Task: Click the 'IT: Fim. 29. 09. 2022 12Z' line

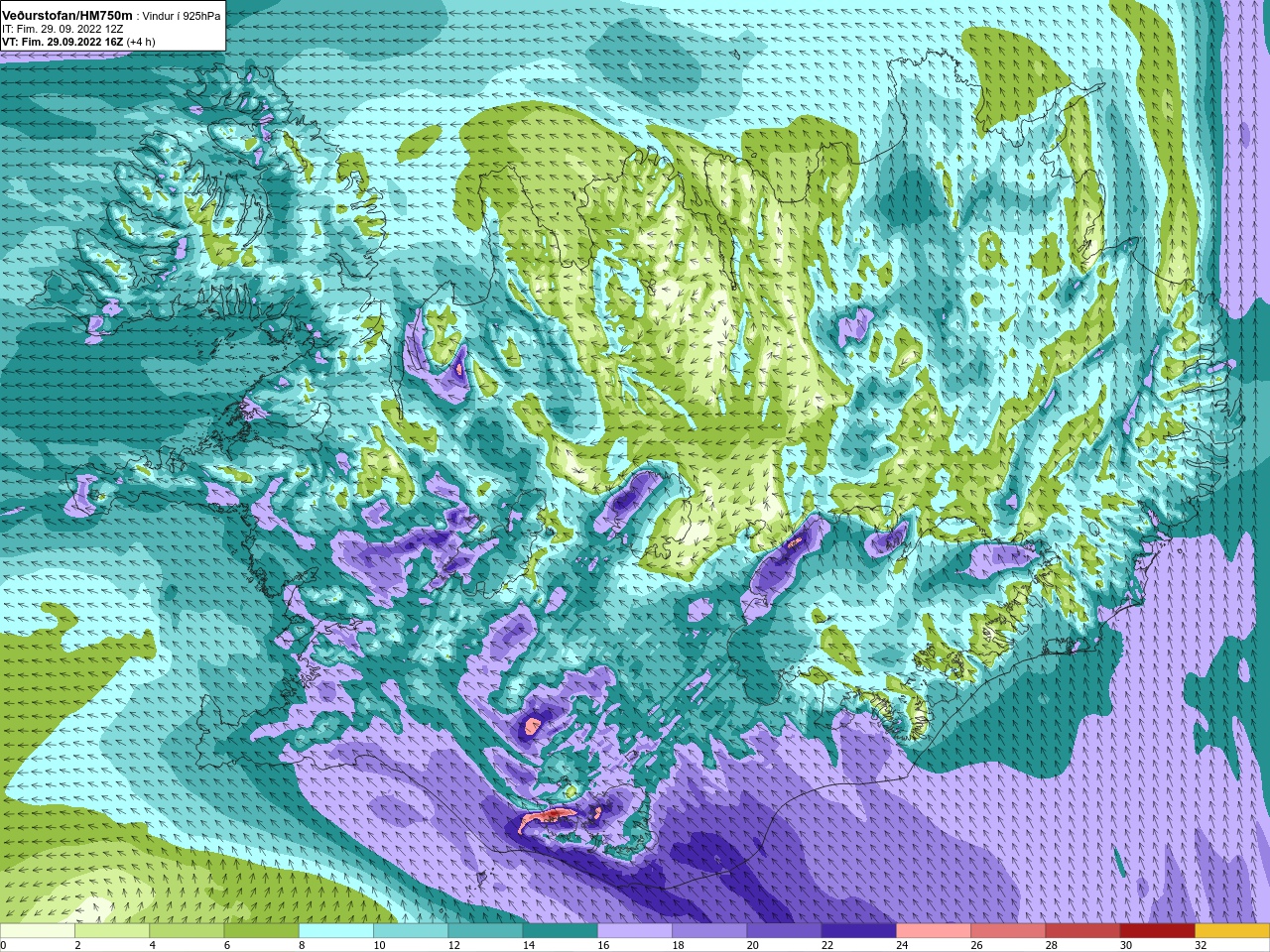Action: (63, 30)
